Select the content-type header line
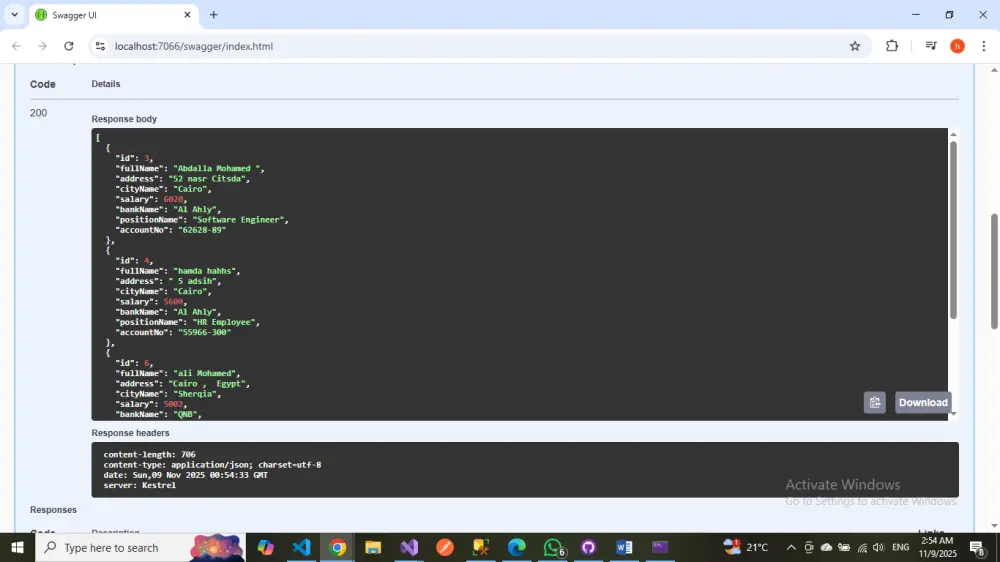1000x562 pixels. (212, 464)
